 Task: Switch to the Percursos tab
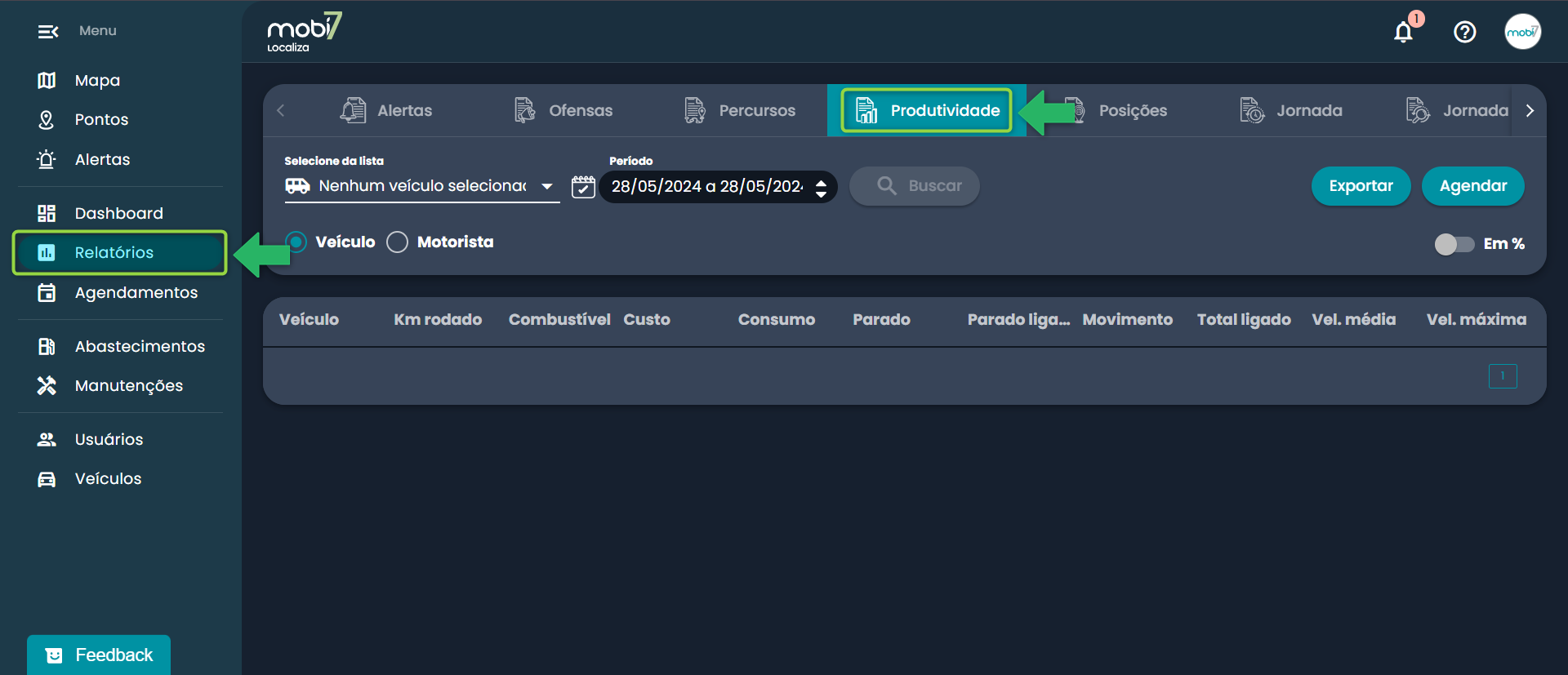coord(740,110)
